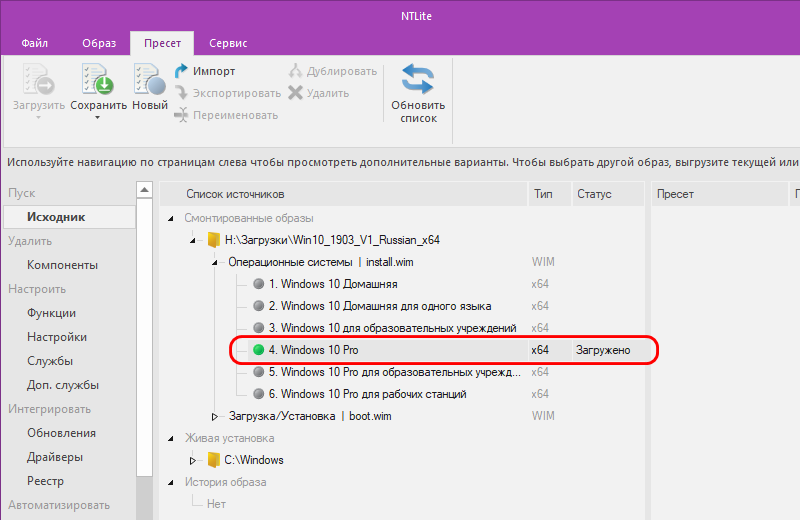
Task: Click the Загрузить preset icon
Action: point(39,79)
